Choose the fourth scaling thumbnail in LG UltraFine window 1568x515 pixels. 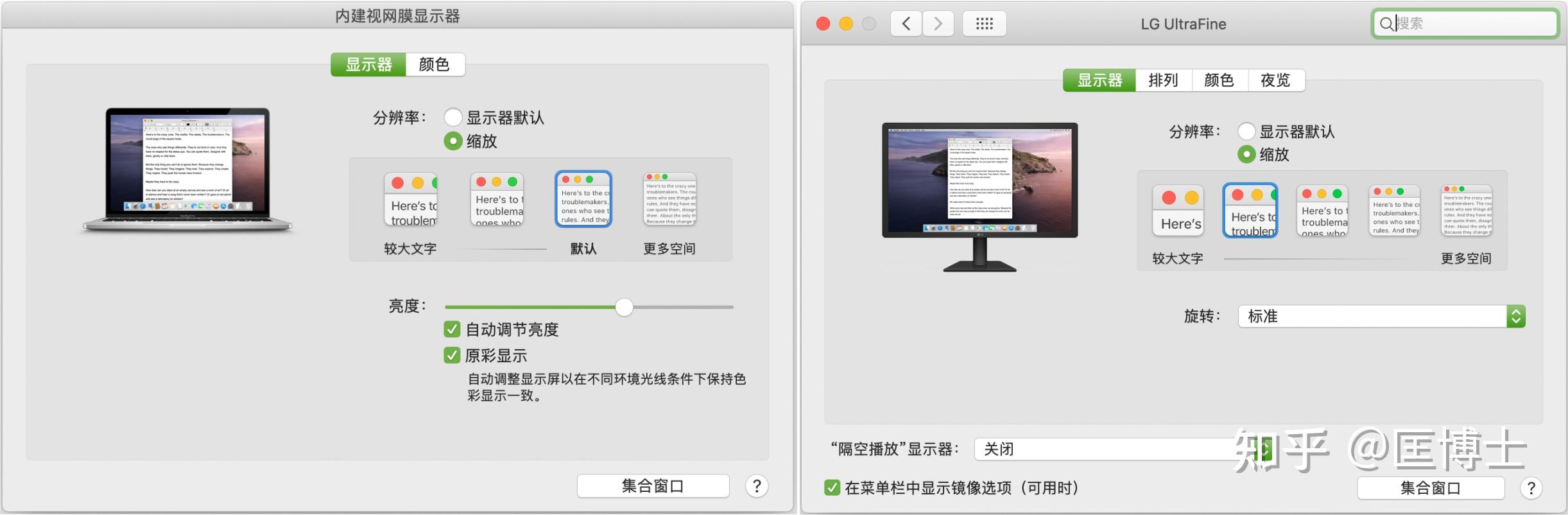[1394, 211]
